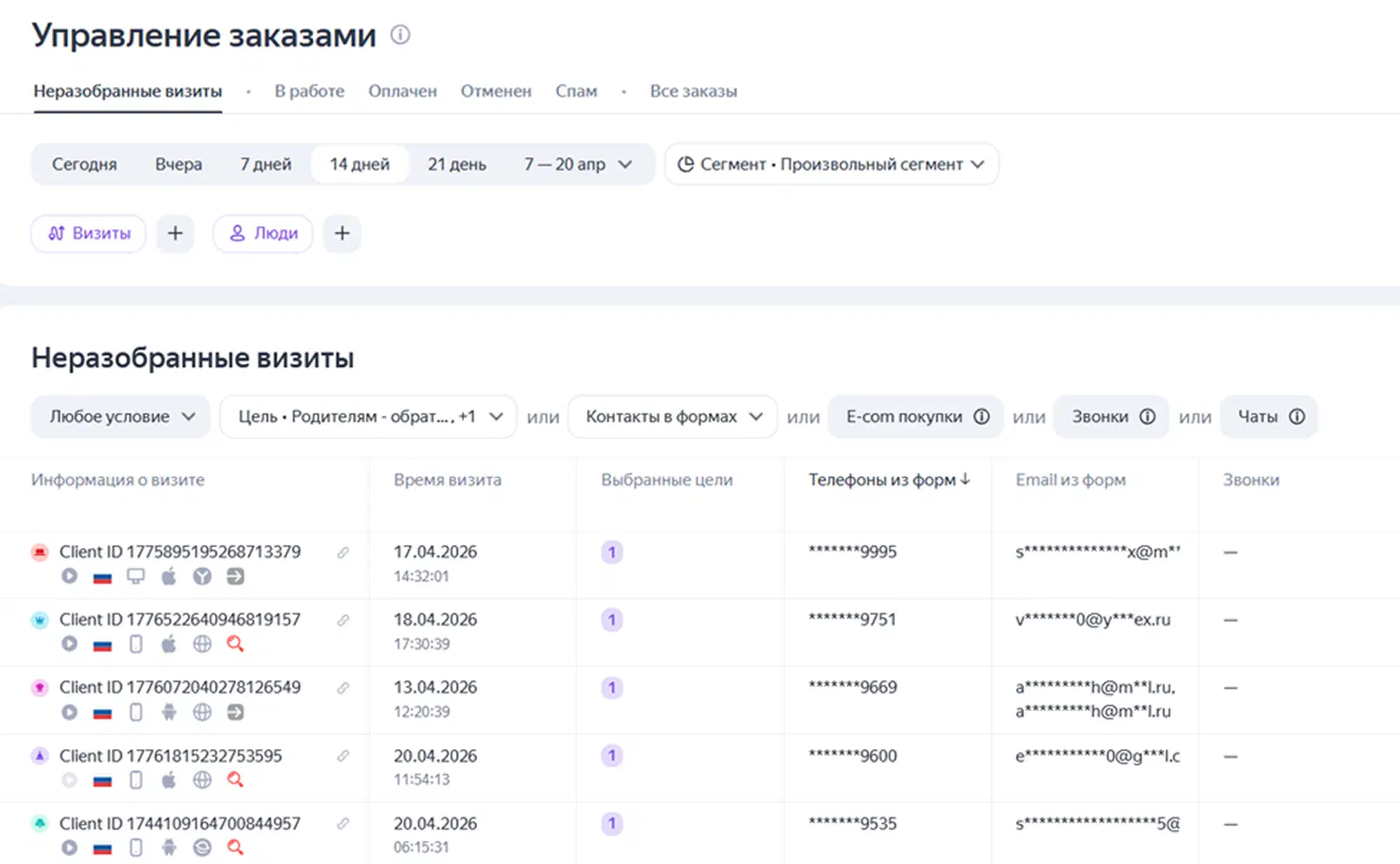Click Apple OS icon for Client ID 1775895195268713379
The image size is (1400, 864).
[169, 576]
